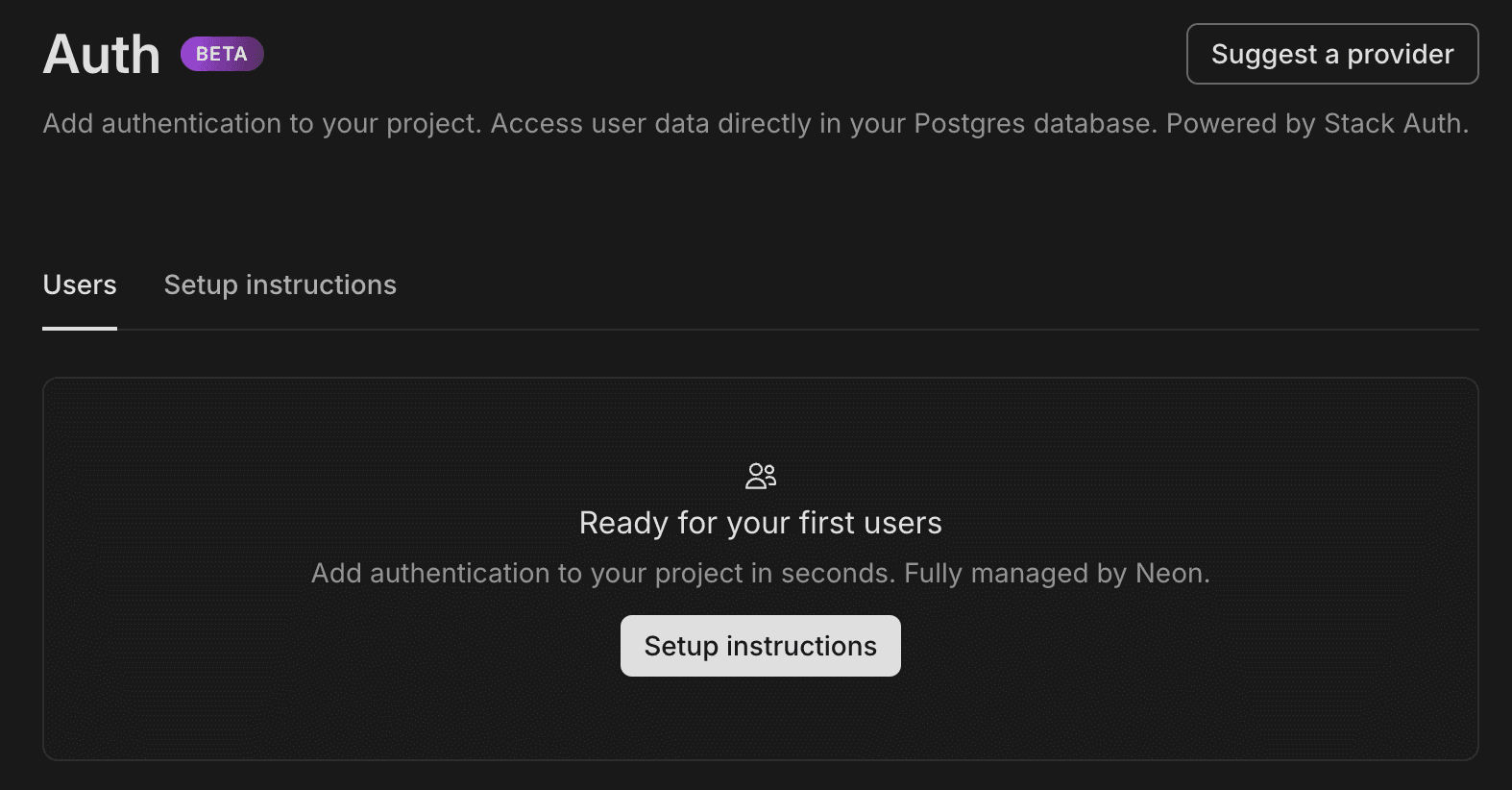Click the 'Ready for your first users' heading
Image resolution: width=1512 pixels, height=790 pixels.
(x=760, y=523)
